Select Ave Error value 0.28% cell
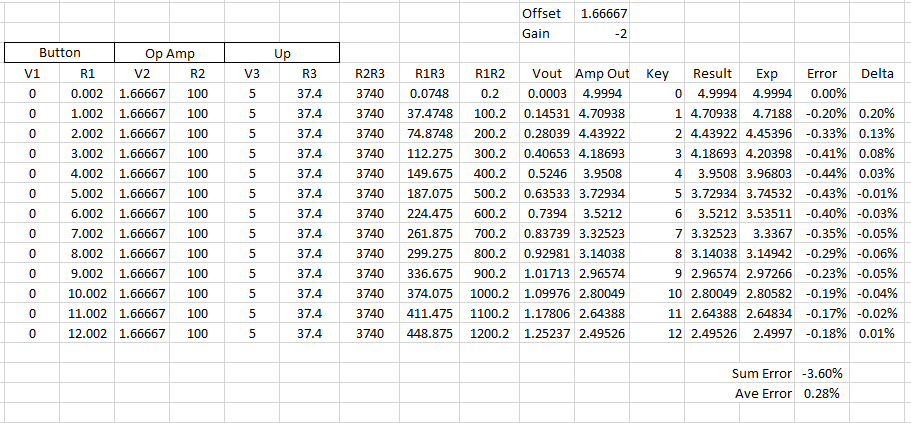Screen dimensions: 911x423 pos(822,393)
